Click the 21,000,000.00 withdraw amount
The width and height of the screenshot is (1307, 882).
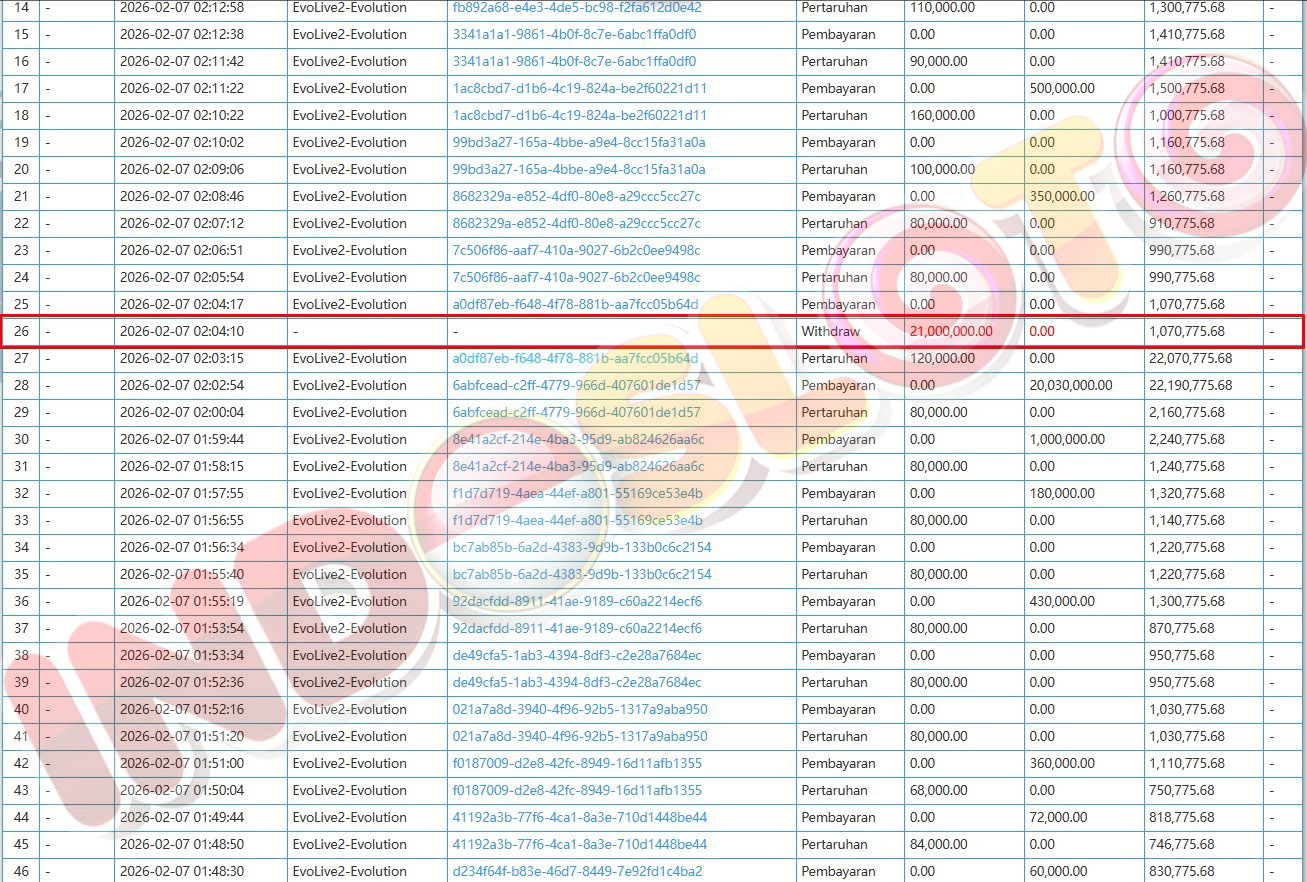point(951,331)
